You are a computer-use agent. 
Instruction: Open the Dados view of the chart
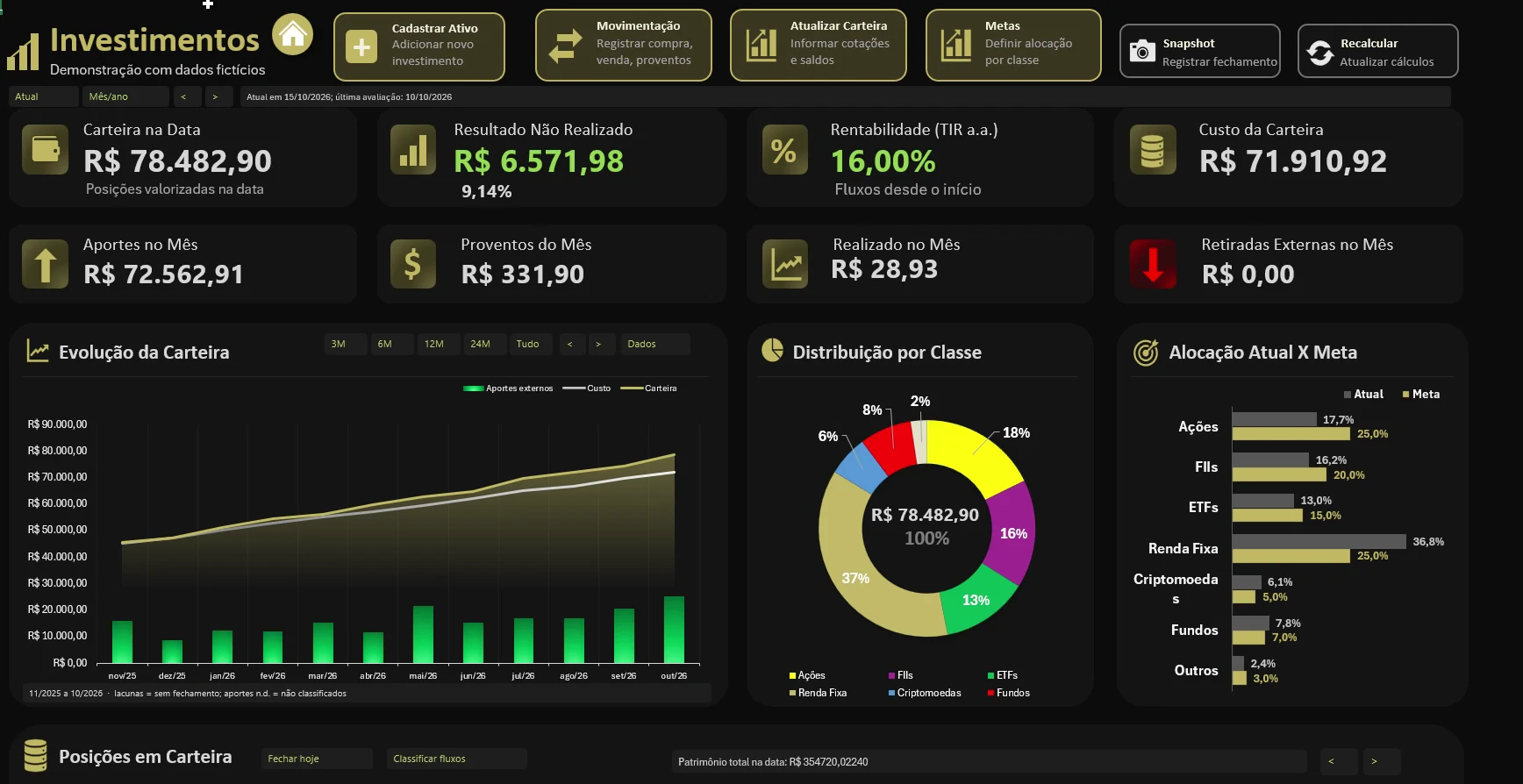(x=655, y=344)
